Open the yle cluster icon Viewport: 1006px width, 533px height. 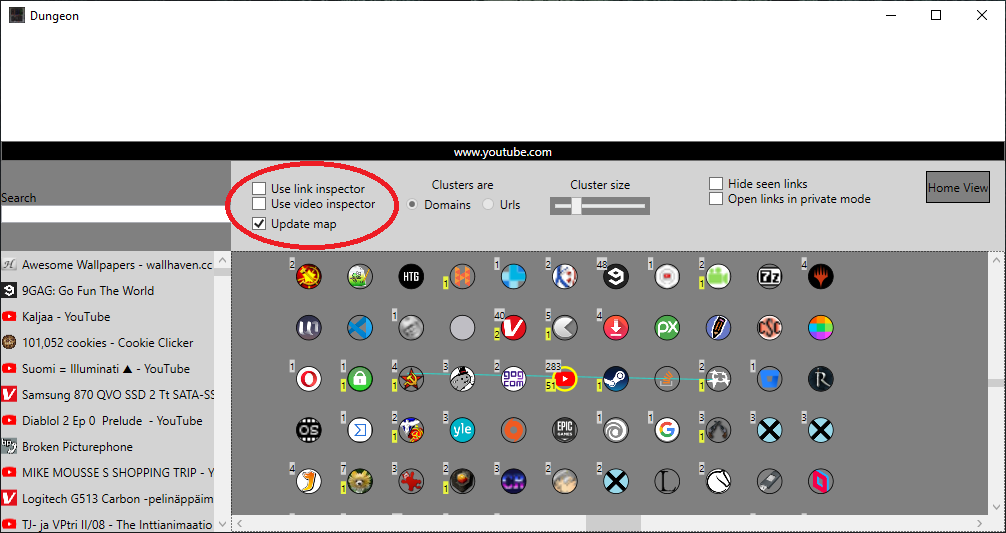point(462,430)
